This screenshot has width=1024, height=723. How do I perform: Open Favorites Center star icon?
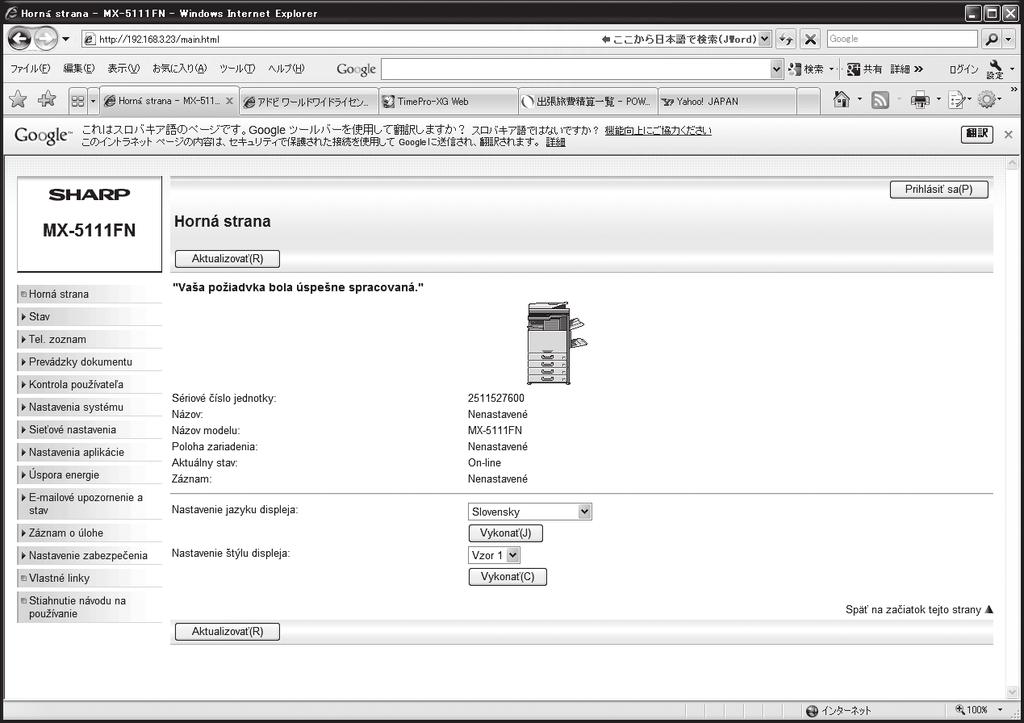[18, 100]
